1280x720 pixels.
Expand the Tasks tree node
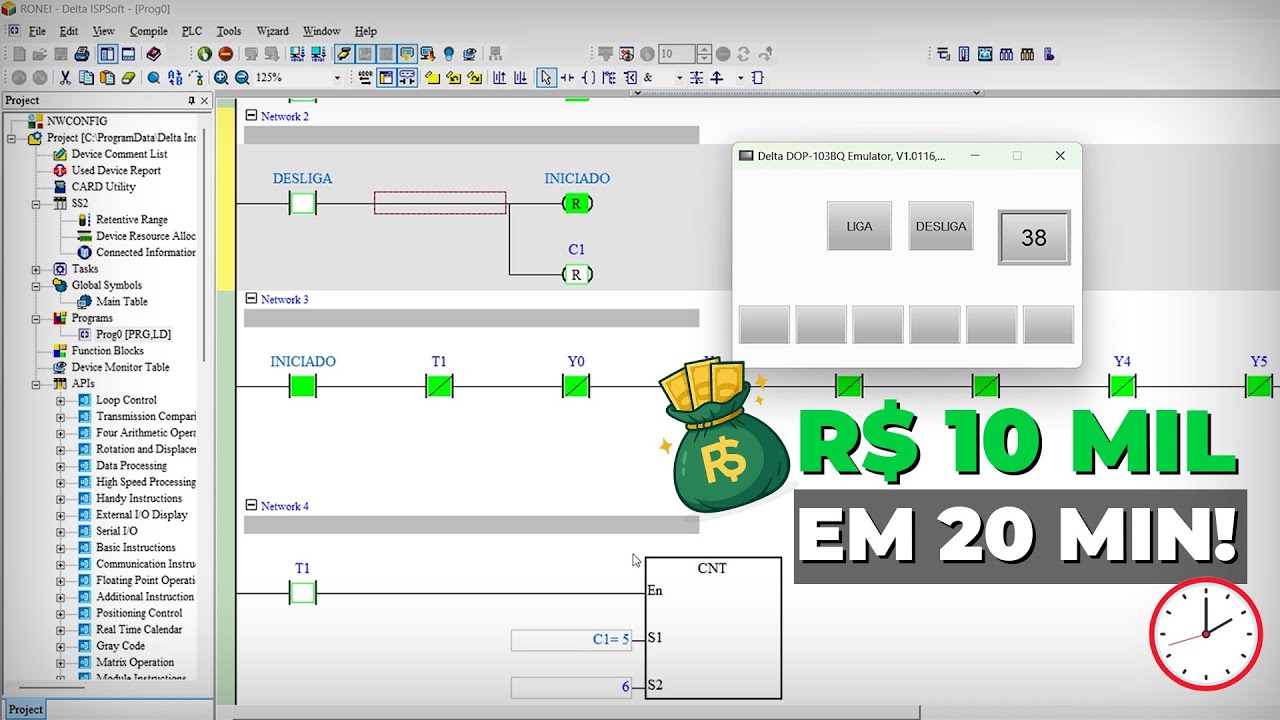tap(36, 269)
